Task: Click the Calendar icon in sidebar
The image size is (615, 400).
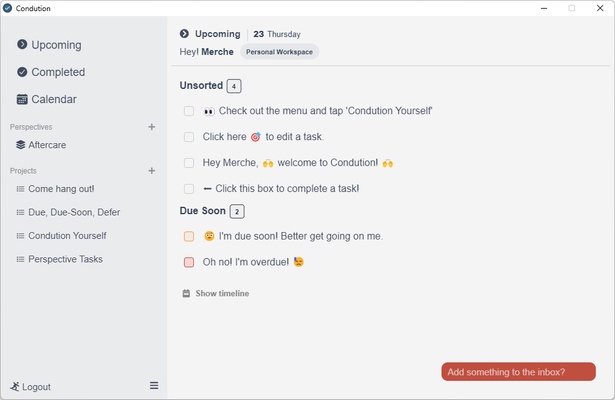Action: click(22, 99)
